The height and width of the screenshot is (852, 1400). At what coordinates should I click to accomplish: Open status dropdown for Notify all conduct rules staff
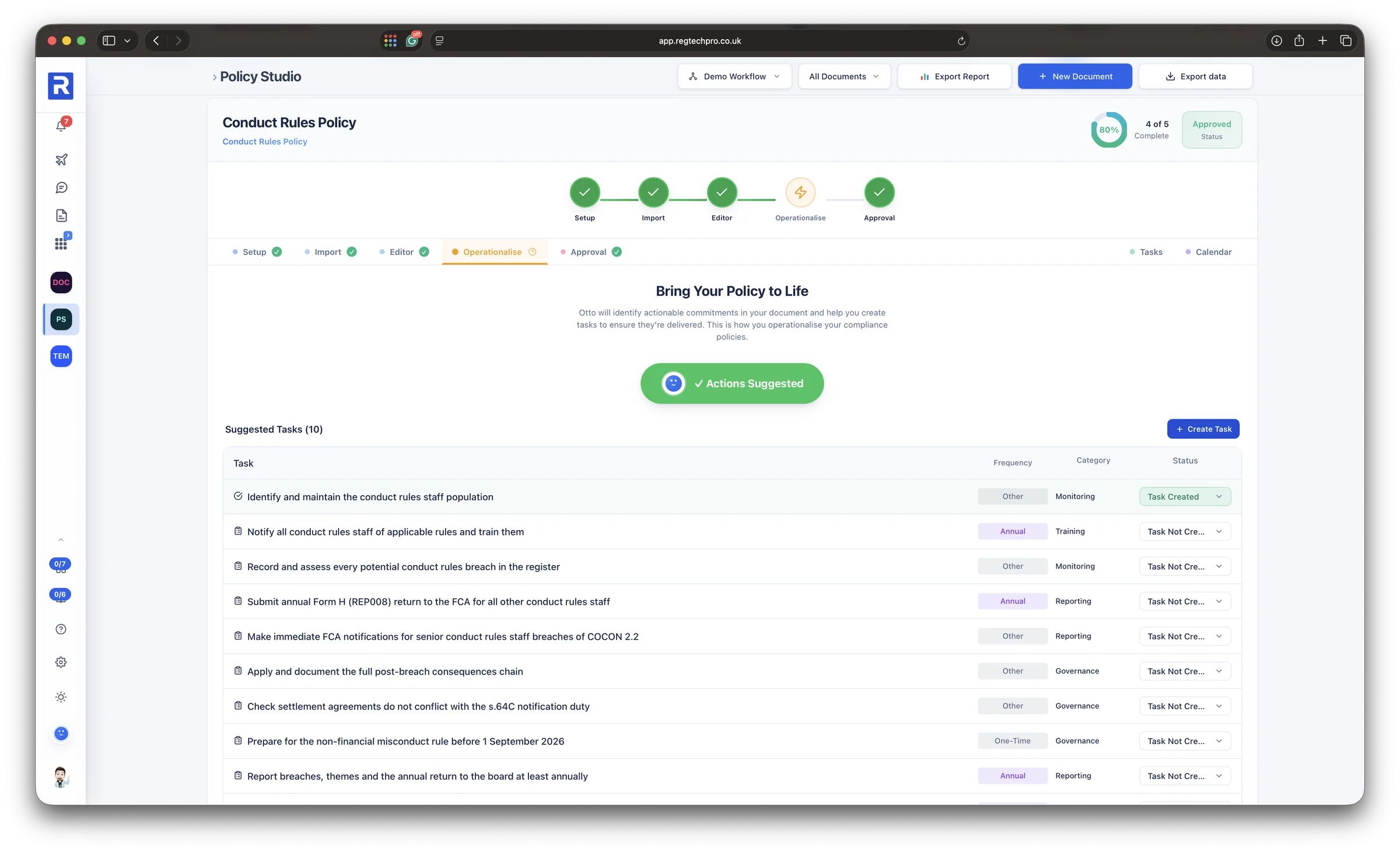click(1185, 531)
